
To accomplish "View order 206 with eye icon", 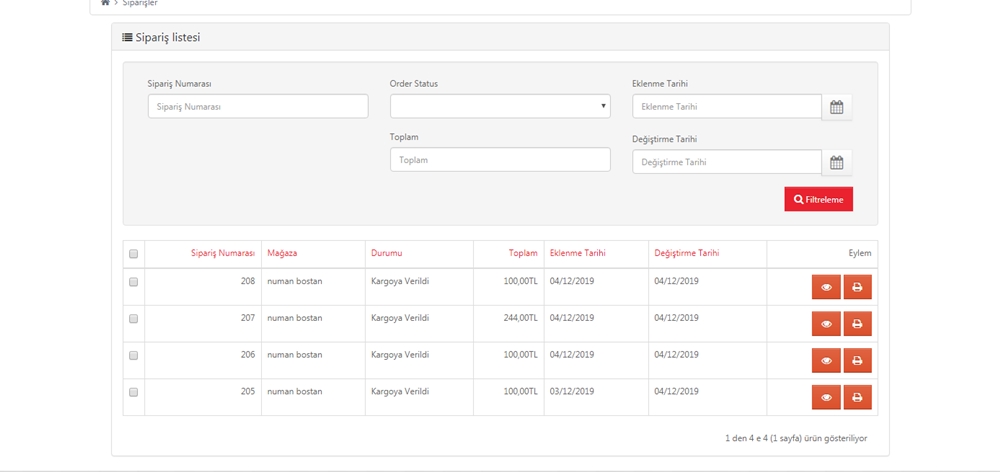I will (827, 361).
